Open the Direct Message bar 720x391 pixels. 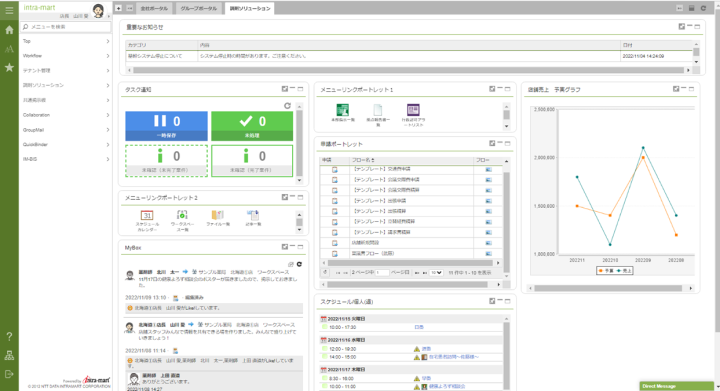click(x=676, y=386)
